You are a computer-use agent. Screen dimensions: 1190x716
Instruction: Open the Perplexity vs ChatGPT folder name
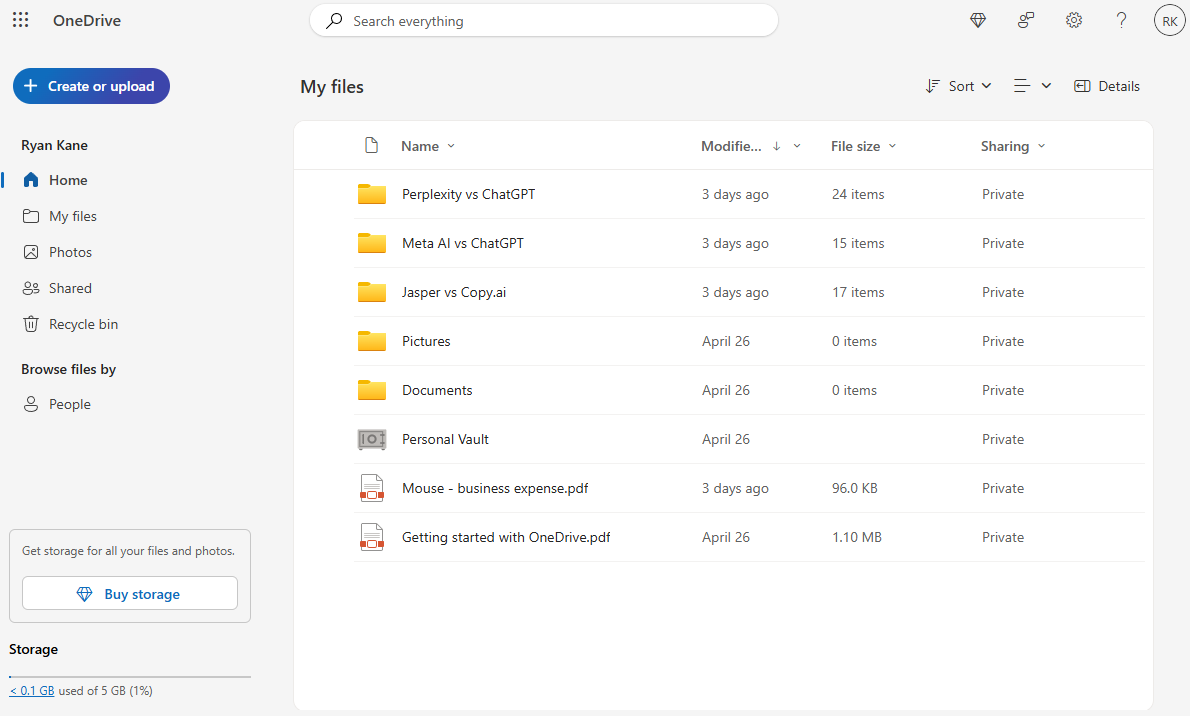point(468,194)
